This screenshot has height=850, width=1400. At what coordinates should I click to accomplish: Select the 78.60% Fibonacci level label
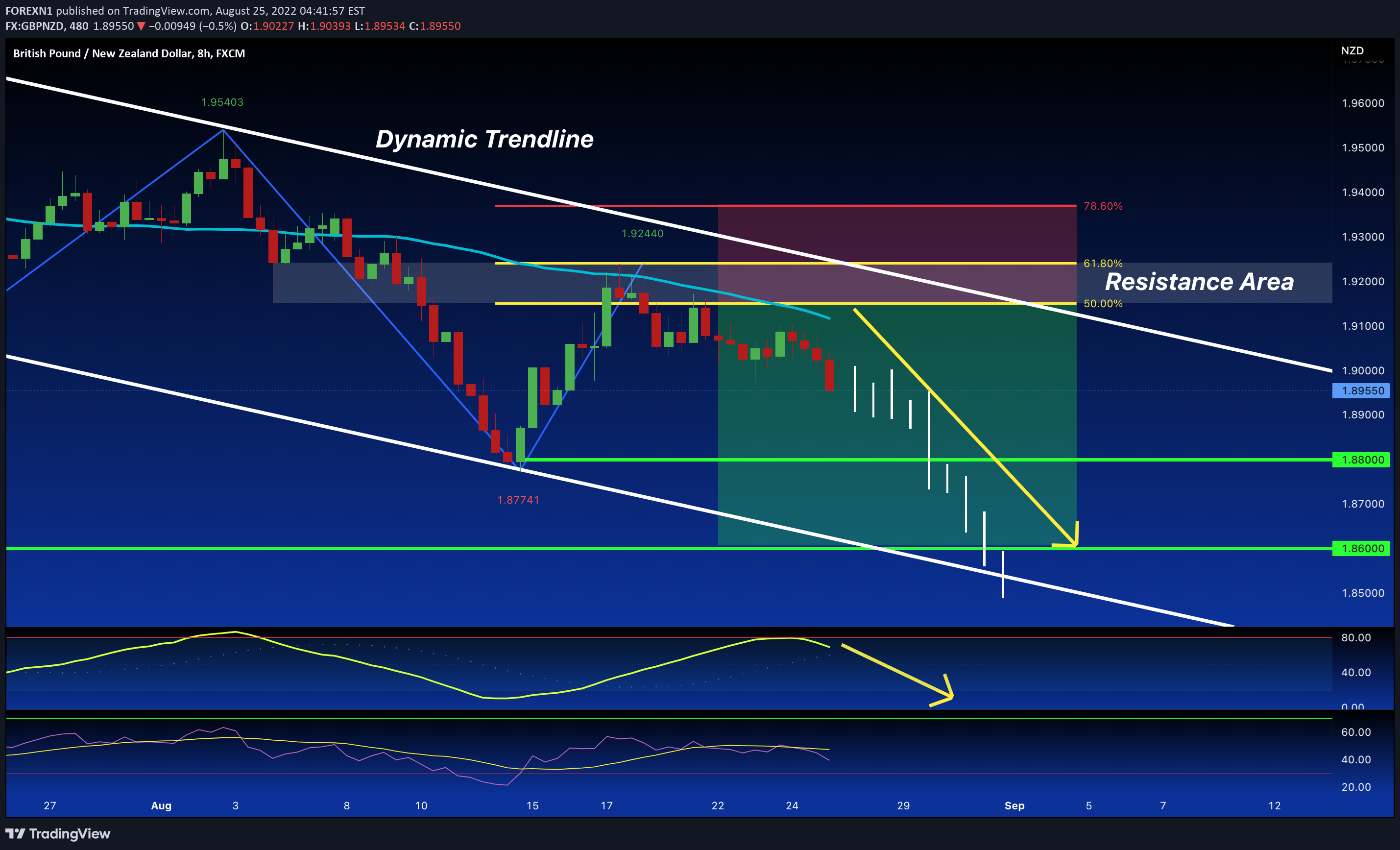[x=1103, y=206]
